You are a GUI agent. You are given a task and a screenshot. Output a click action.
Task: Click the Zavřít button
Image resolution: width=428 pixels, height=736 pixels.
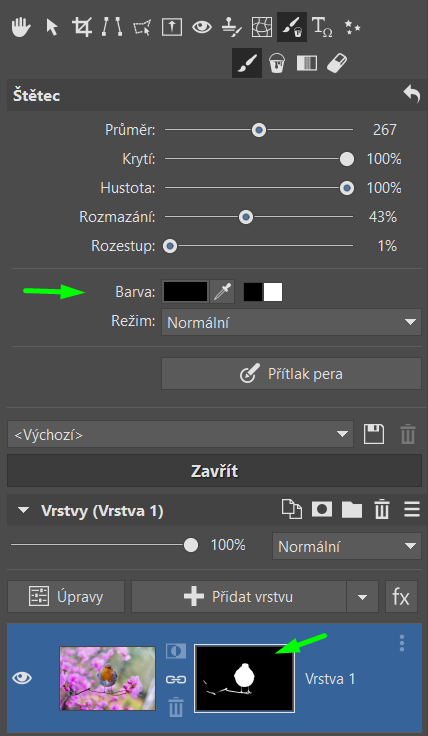pyautogui.click(x=214, y=471)
